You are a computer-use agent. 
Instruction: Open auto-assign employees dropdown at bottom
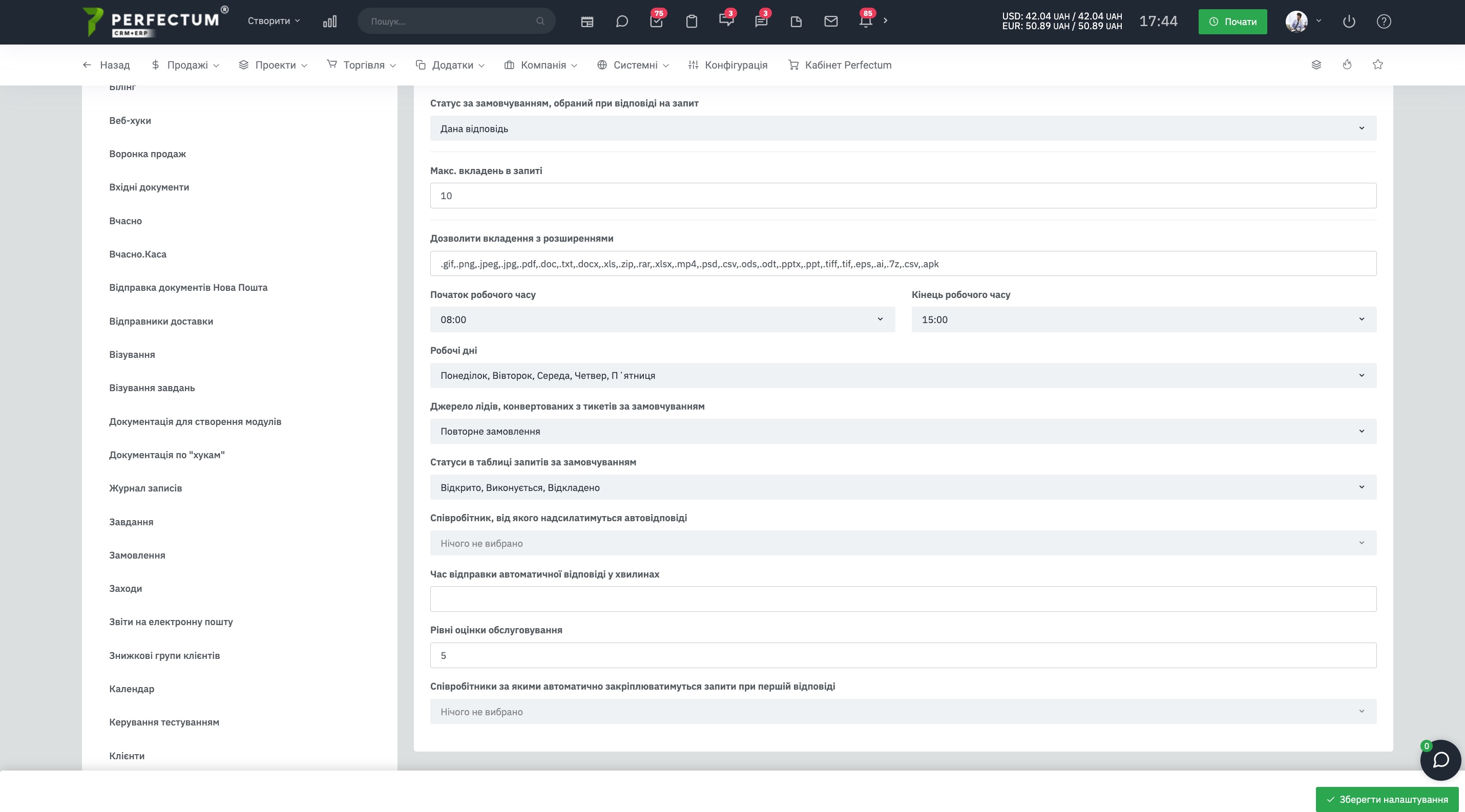(903, 712)
